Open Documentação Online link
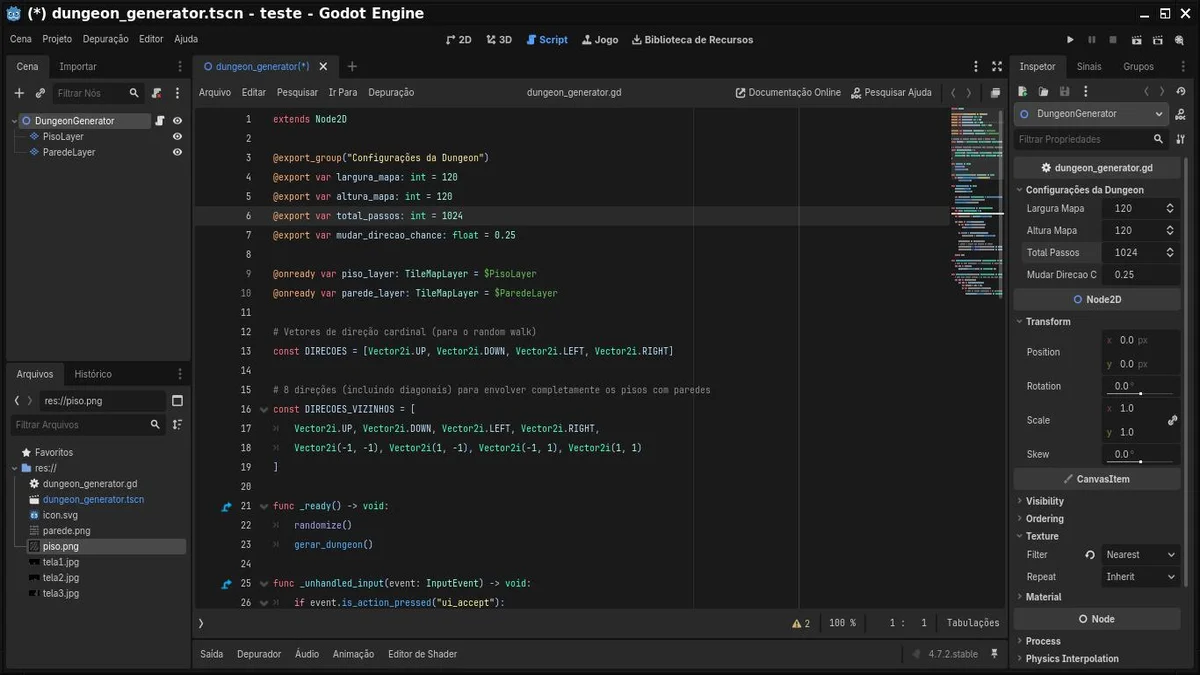This screenshot has width=1200, height=675. coord(788,93)
